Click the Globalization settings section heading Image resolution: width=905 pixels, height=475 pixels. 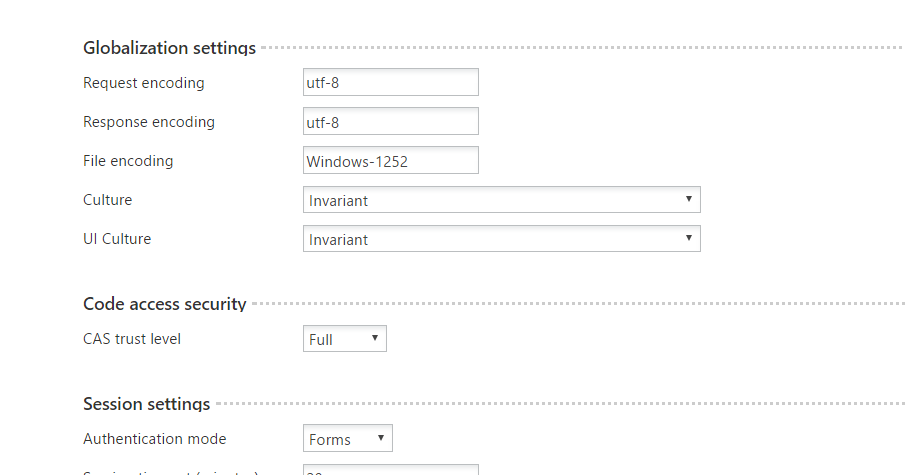pos(169,47)
